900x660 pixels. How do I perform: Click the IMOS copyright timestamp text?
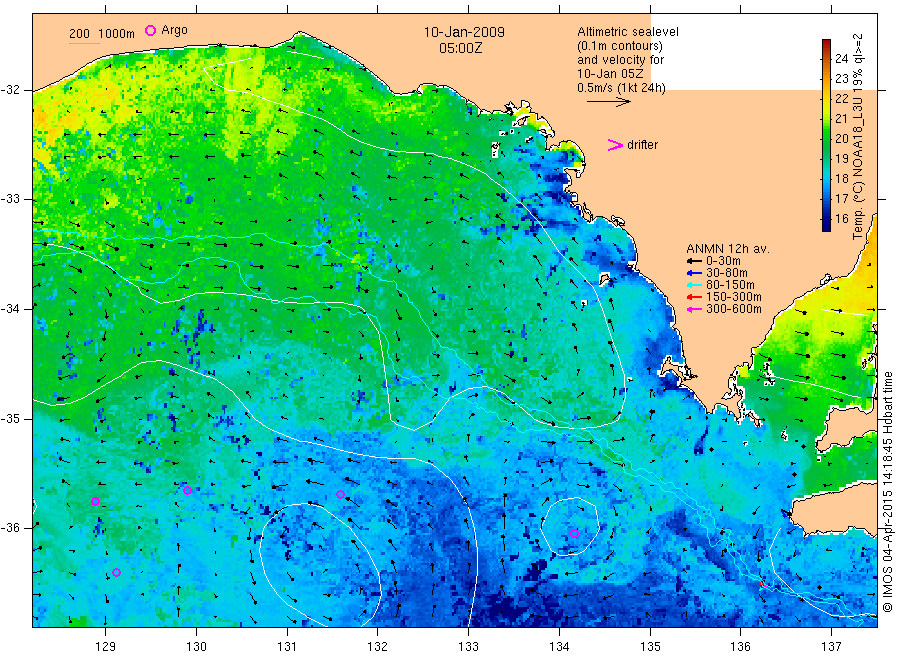887,492
